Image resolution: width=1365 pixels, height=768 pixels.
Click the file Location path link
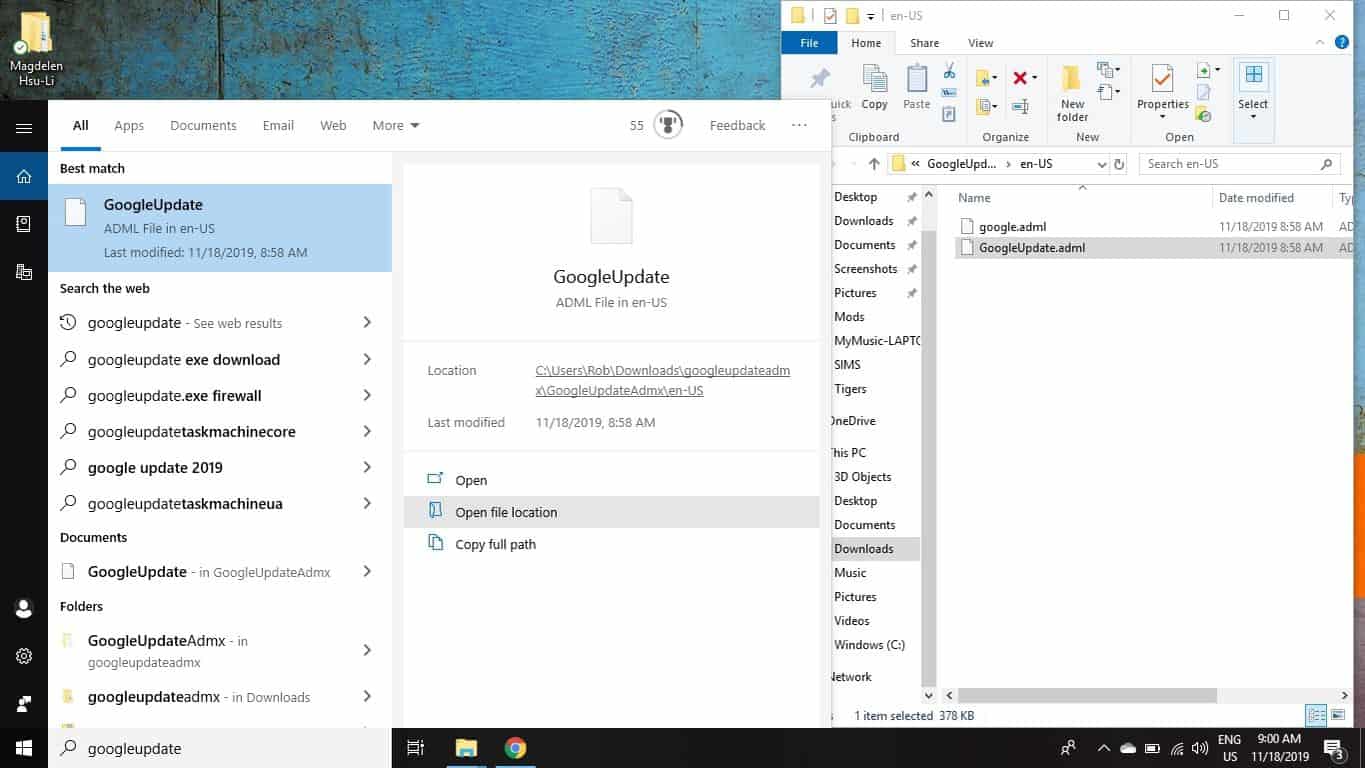point(663,380)
